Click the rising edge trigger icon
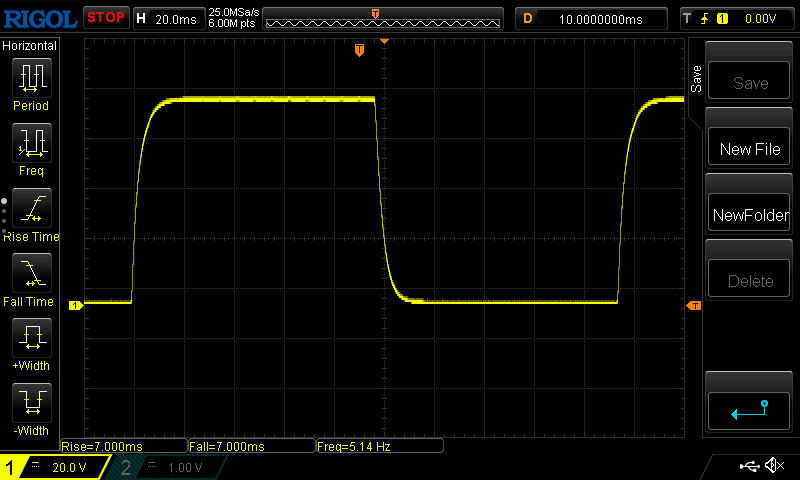The image size is (800, 480). click(x=705, y=19)
